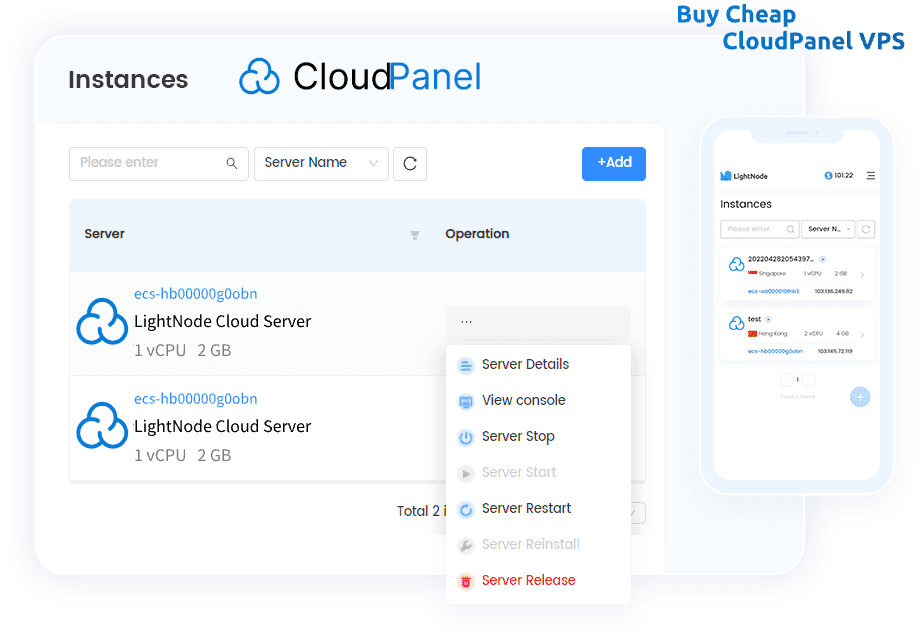Open the Server Name dropdown
Screen dimensions: 920x639
320,163
